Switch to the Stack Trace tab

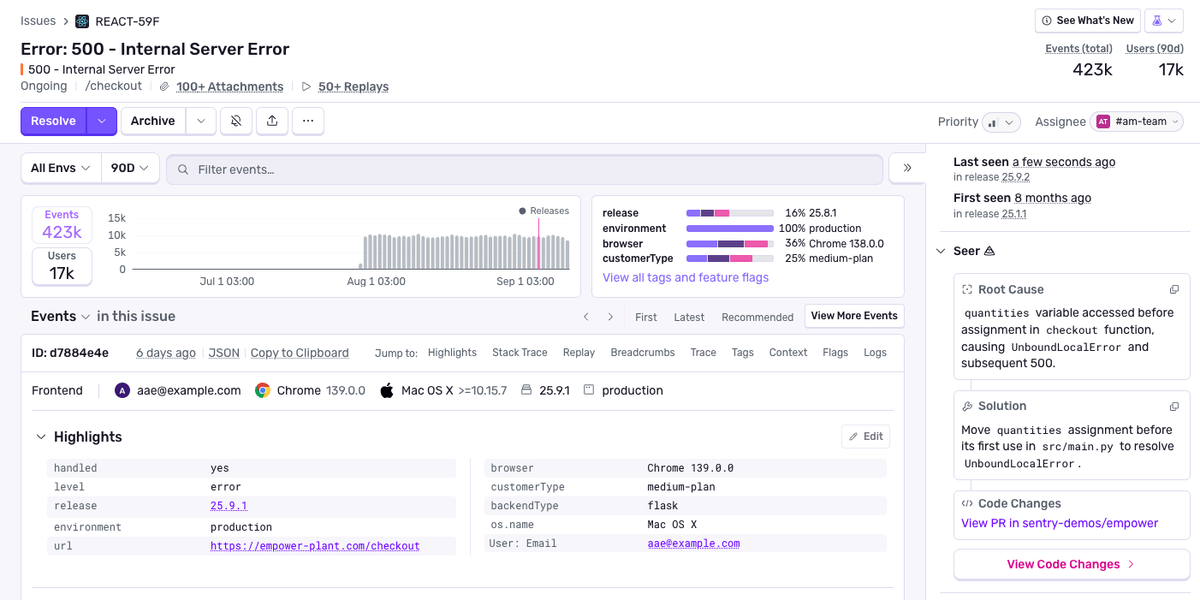[519, 352]
